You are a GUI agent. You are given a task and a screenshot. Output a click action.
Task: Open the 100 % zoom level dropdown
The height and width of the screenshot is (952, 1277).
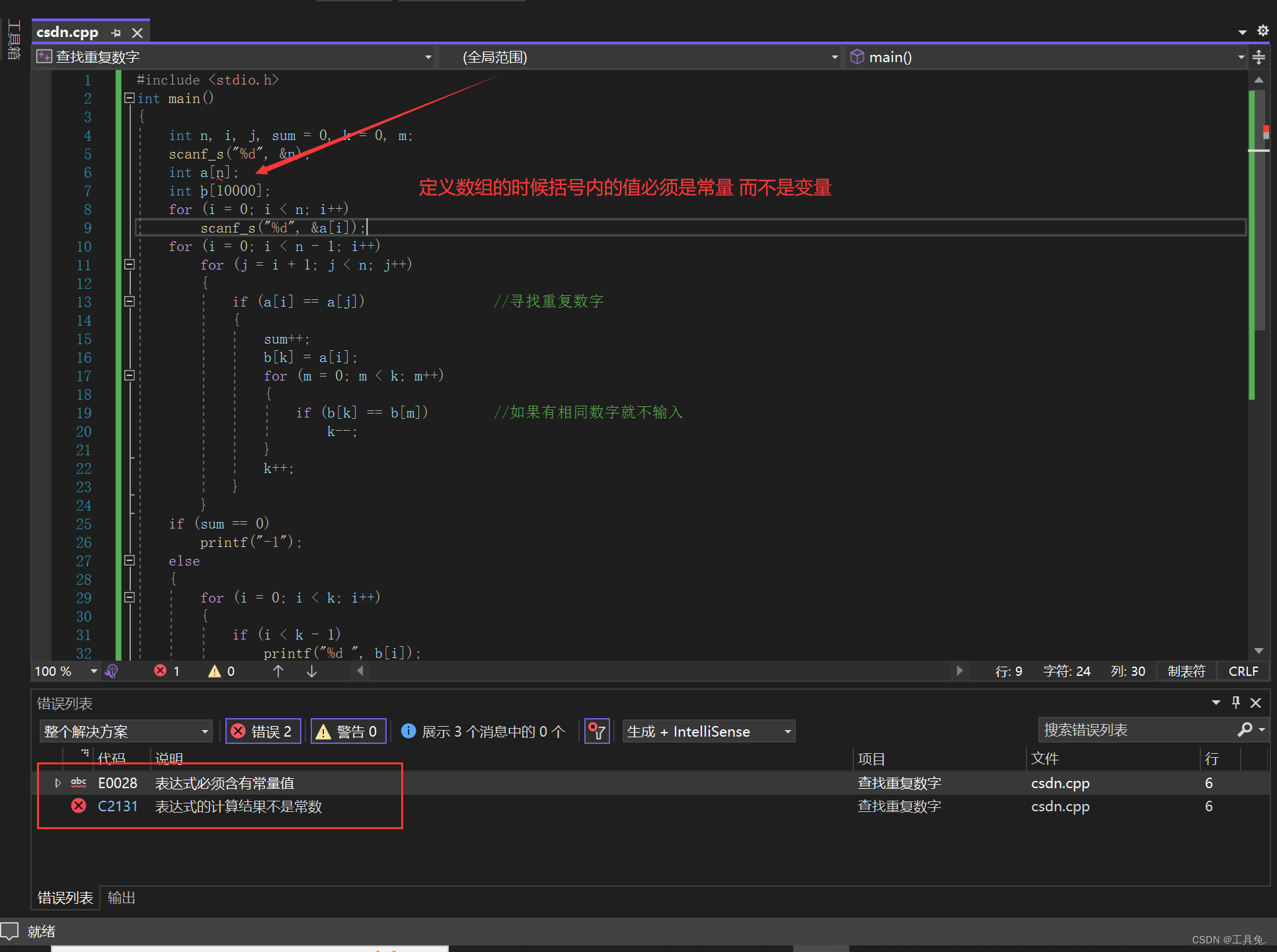pos(93,671)
